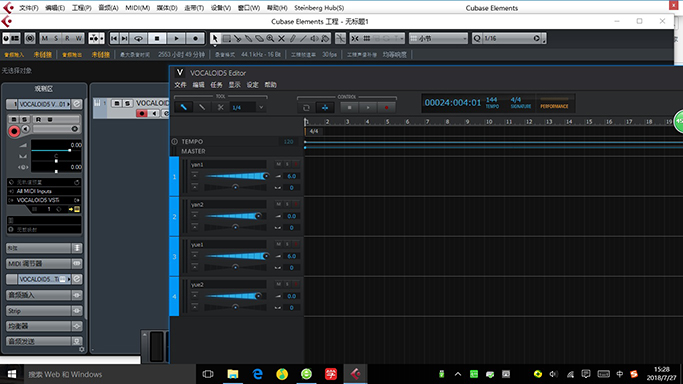Toggle Cubase snap on/off button
This screenshot has width=683, height=384.
(355, 39)
